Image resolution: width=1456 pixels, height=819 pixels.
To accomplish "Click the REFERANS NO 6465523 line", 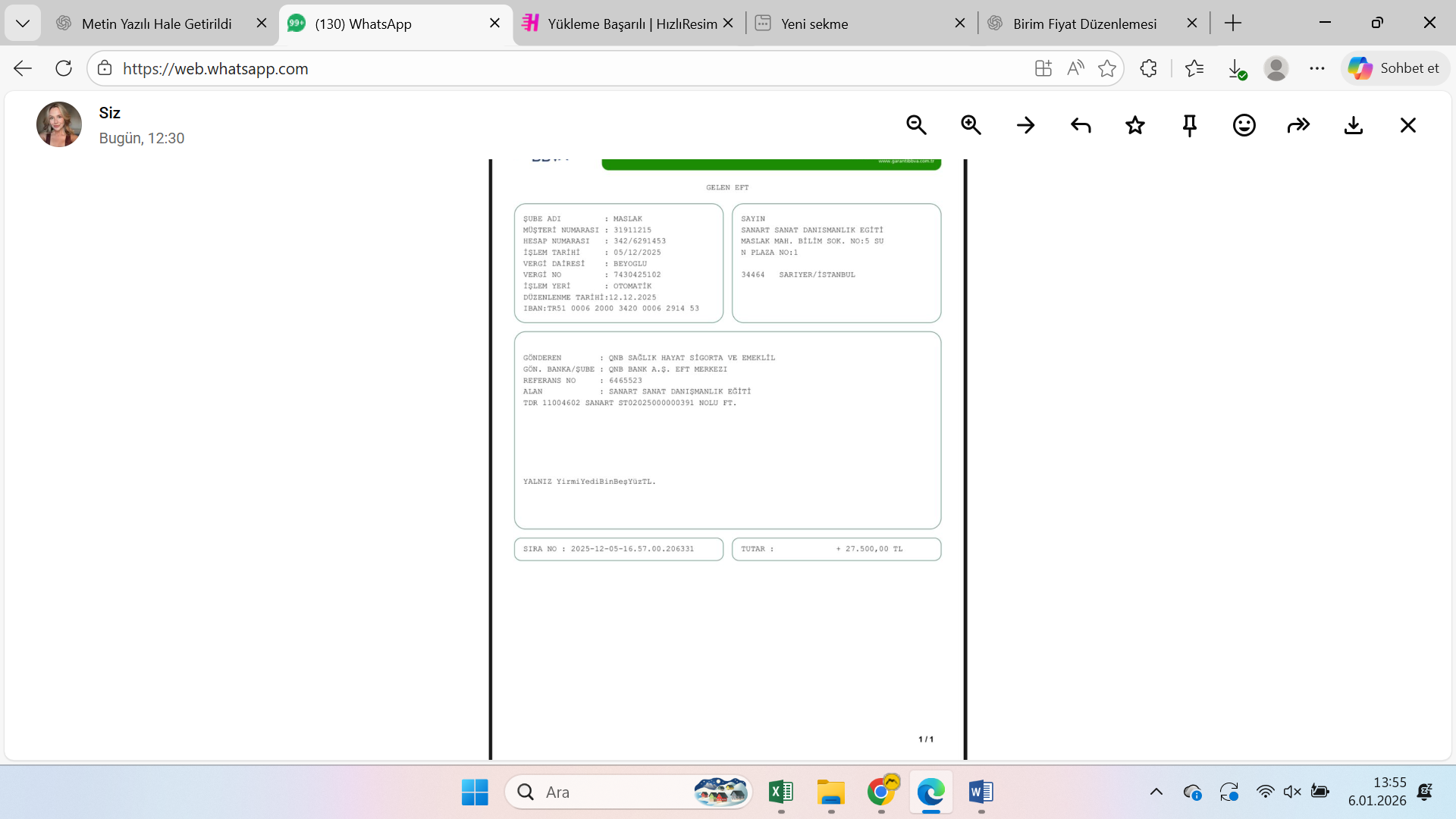I will (582, 381).
